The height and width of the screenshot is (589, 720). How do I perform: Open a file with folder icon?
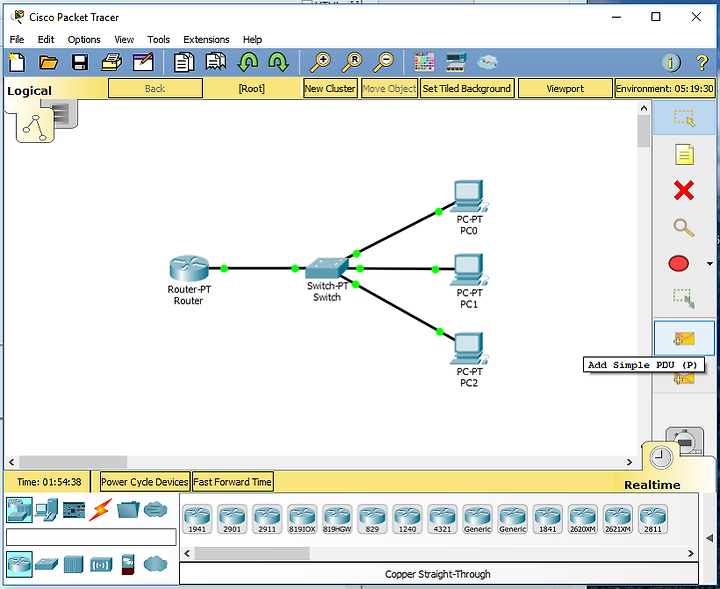[48, 62]
